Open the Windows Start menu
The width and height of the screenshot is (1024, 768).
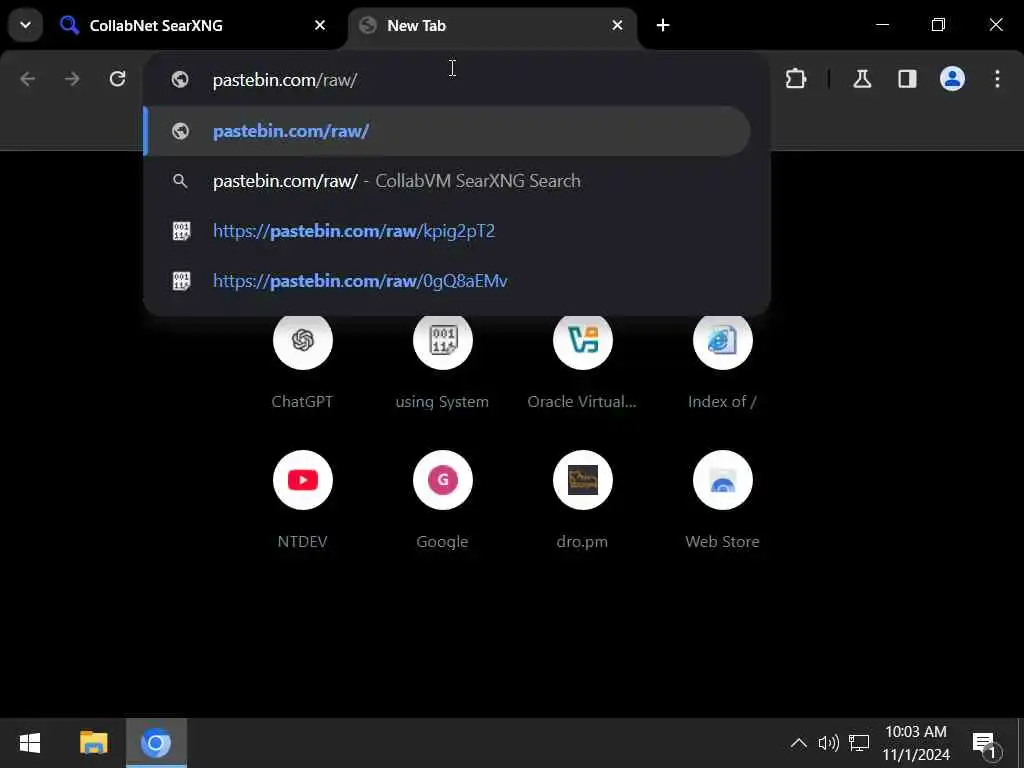click(x=30, y=743)
